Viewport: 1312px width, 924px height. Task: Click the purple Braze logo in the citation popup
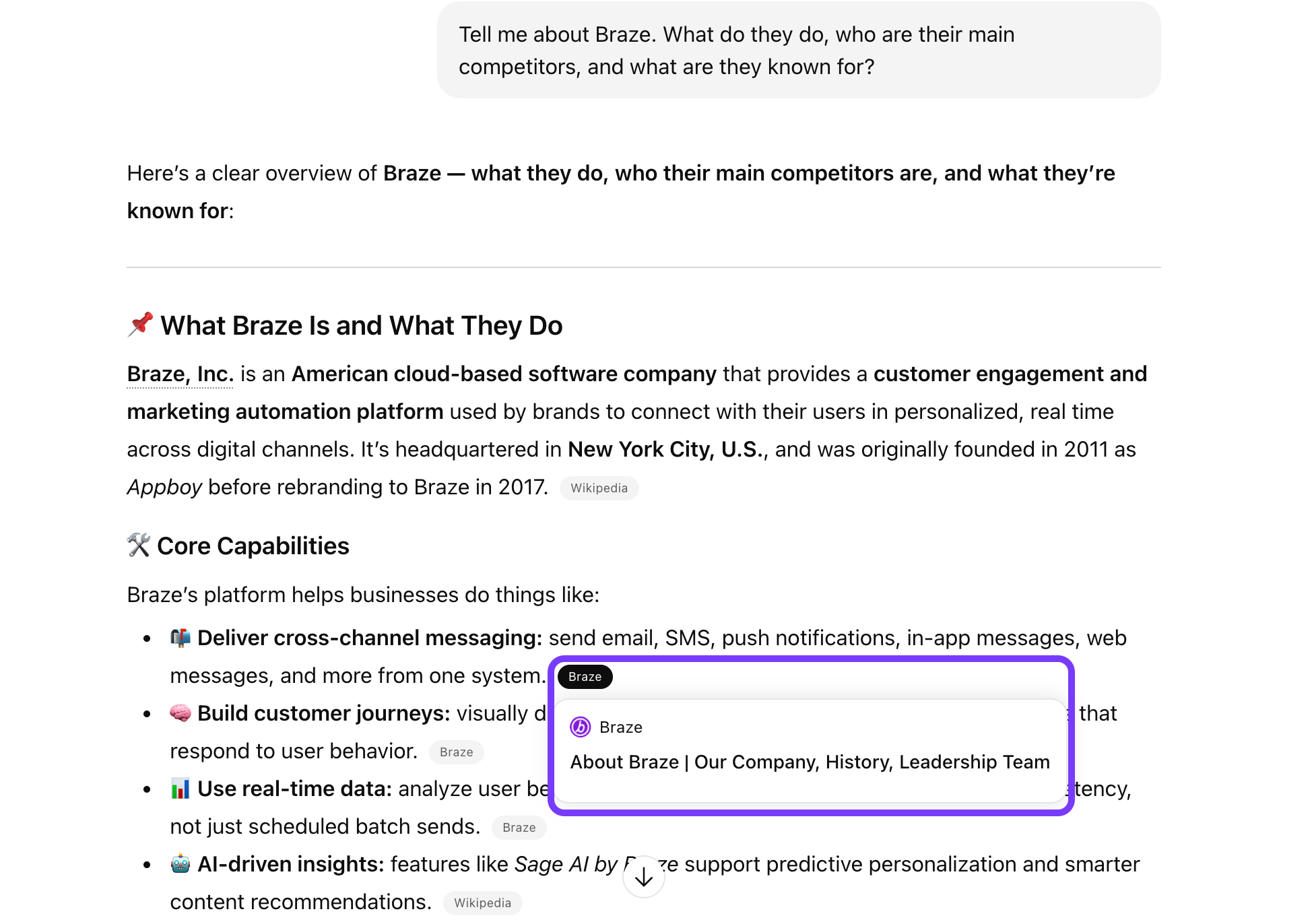[x=580, y=727]
